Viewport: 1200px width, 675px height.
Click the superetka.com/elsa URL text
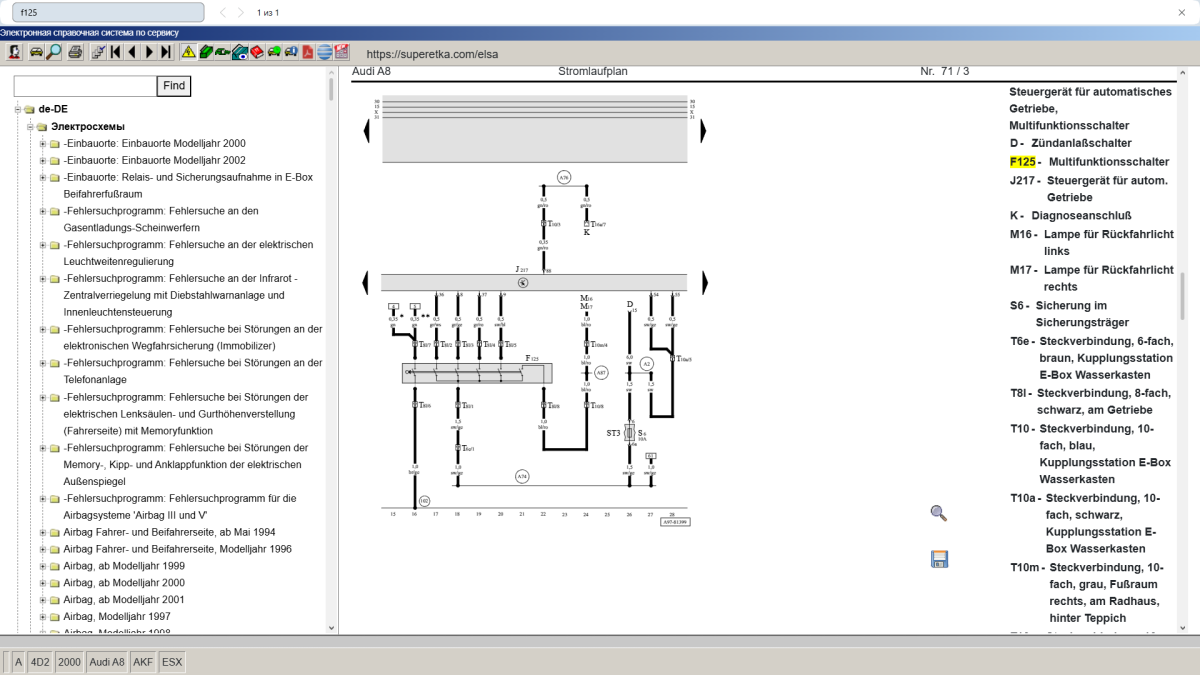[x=432, y=54]
